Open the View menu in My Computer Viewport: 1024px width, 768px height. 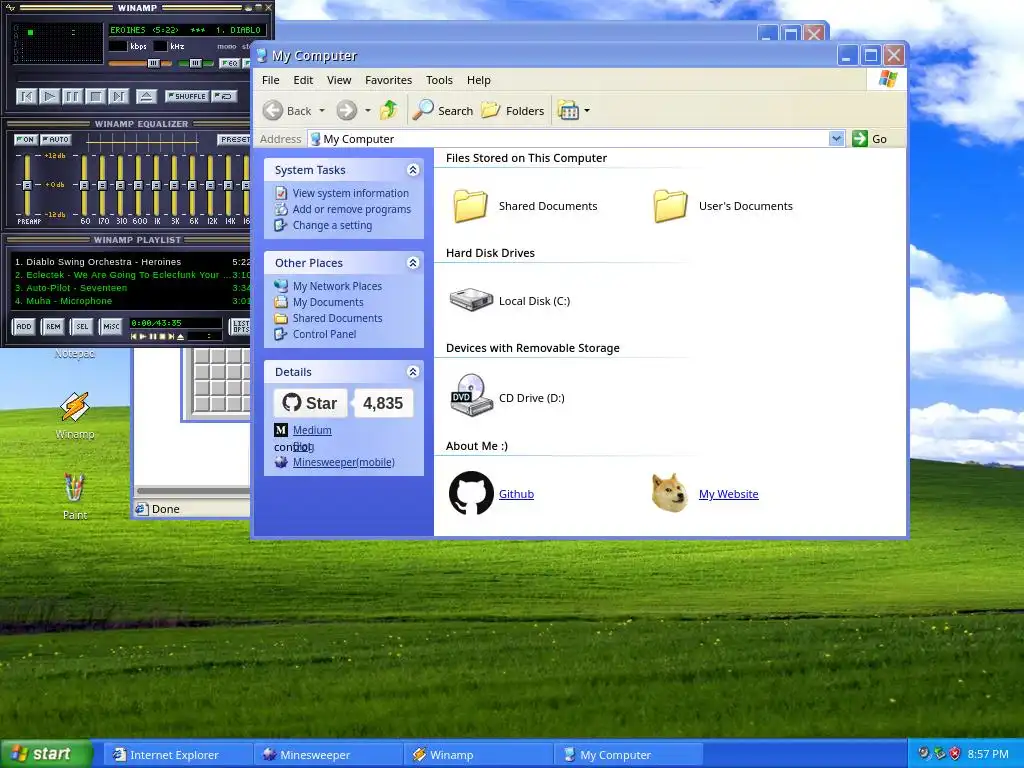(339, 80)
